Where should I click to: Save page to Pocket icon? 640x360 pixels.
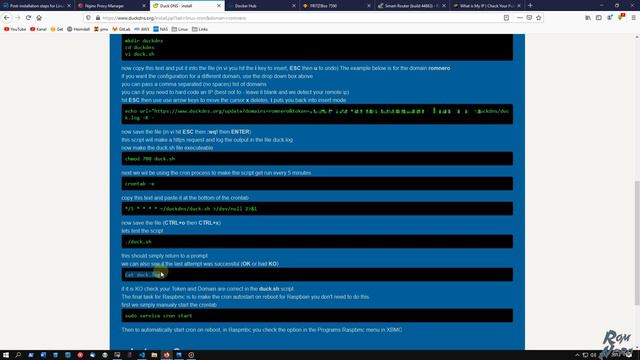529,18
